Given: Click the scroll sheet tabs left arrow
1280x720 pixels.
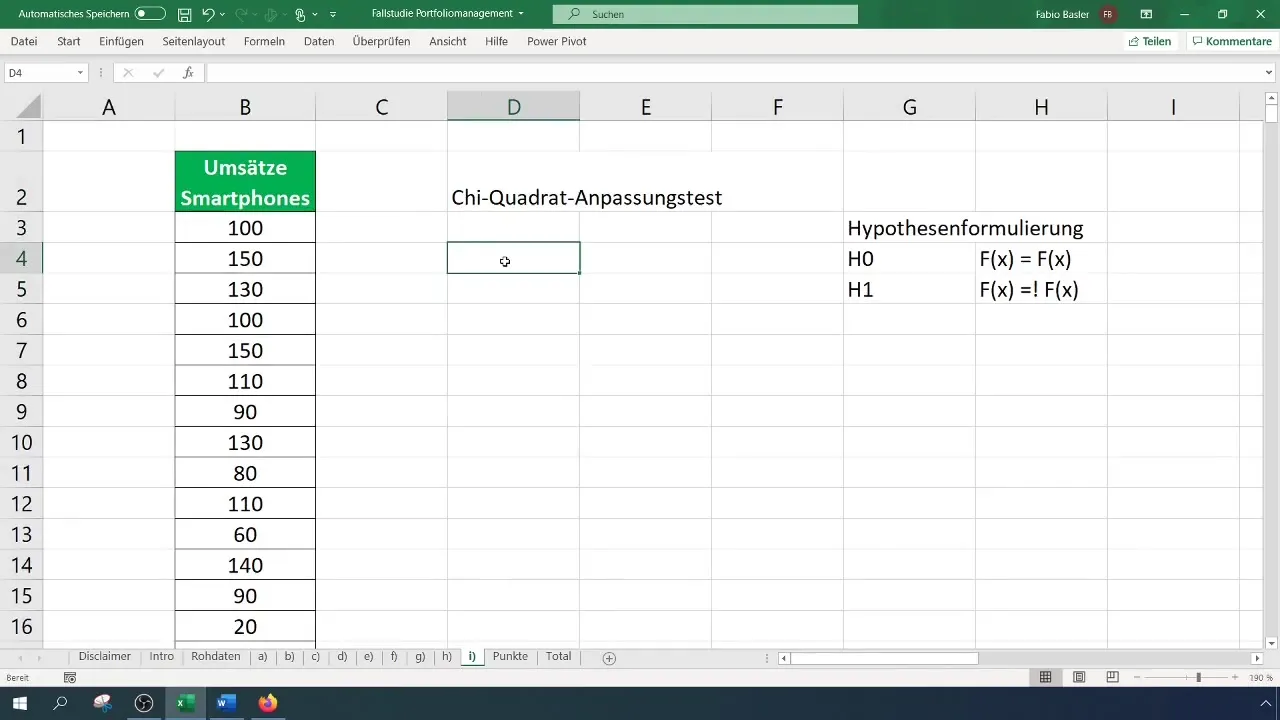Looking at the screenshot, I should (22, 658).
